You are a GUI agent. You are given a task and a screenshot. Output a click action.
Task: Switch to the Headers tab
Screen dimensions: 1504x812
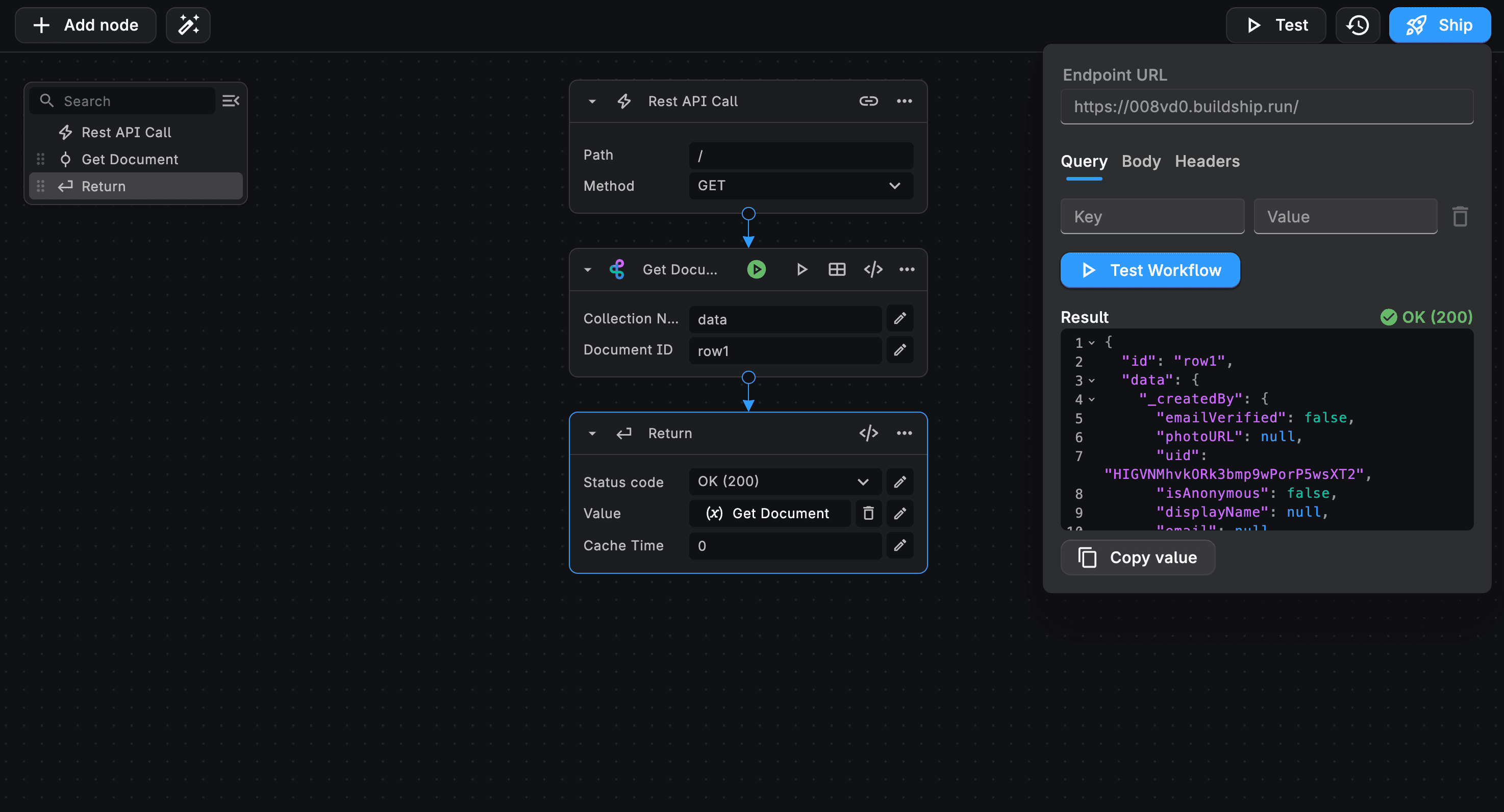[1207, 161]
